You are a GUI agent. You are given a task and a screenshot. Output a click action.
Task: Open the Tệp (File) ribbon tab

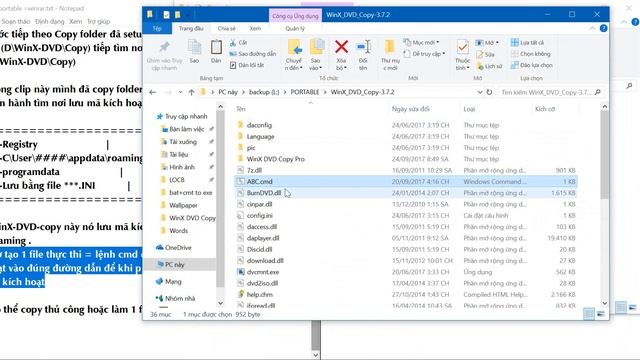tap(157, 29)
